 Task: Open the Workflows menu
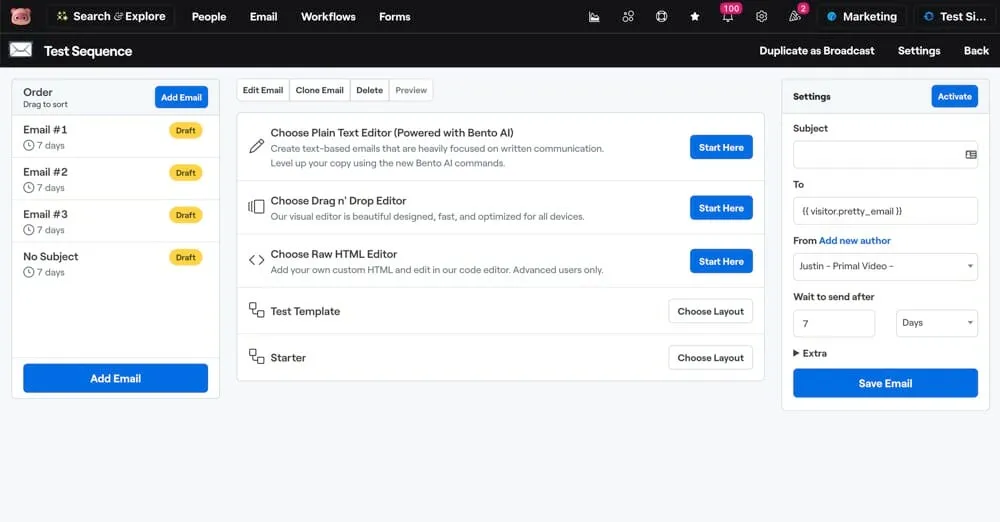tap(328, 17)
